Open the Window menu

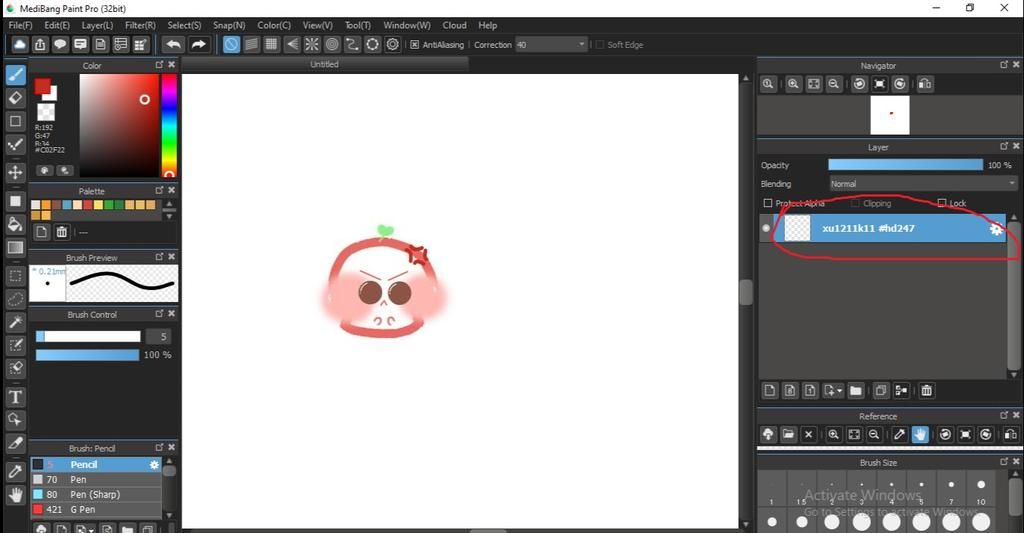pos(407,25)
